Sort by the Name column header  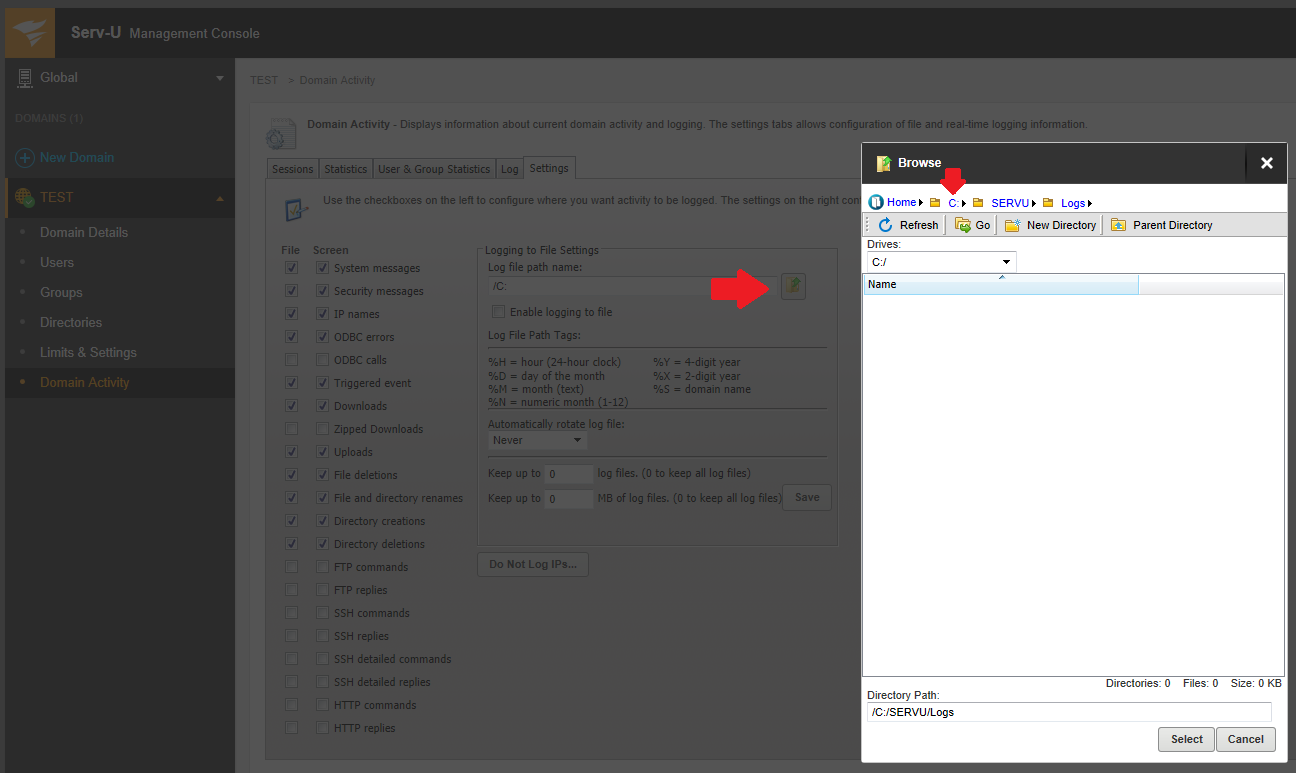1000,285
